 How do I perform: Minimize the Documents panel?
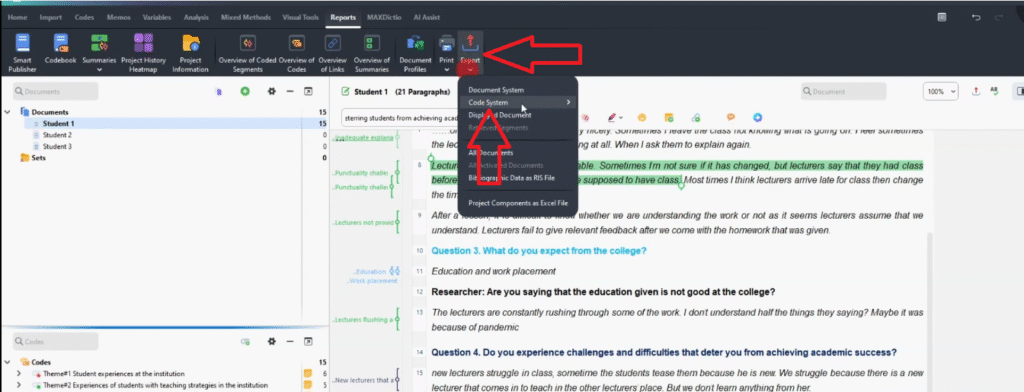290,92
